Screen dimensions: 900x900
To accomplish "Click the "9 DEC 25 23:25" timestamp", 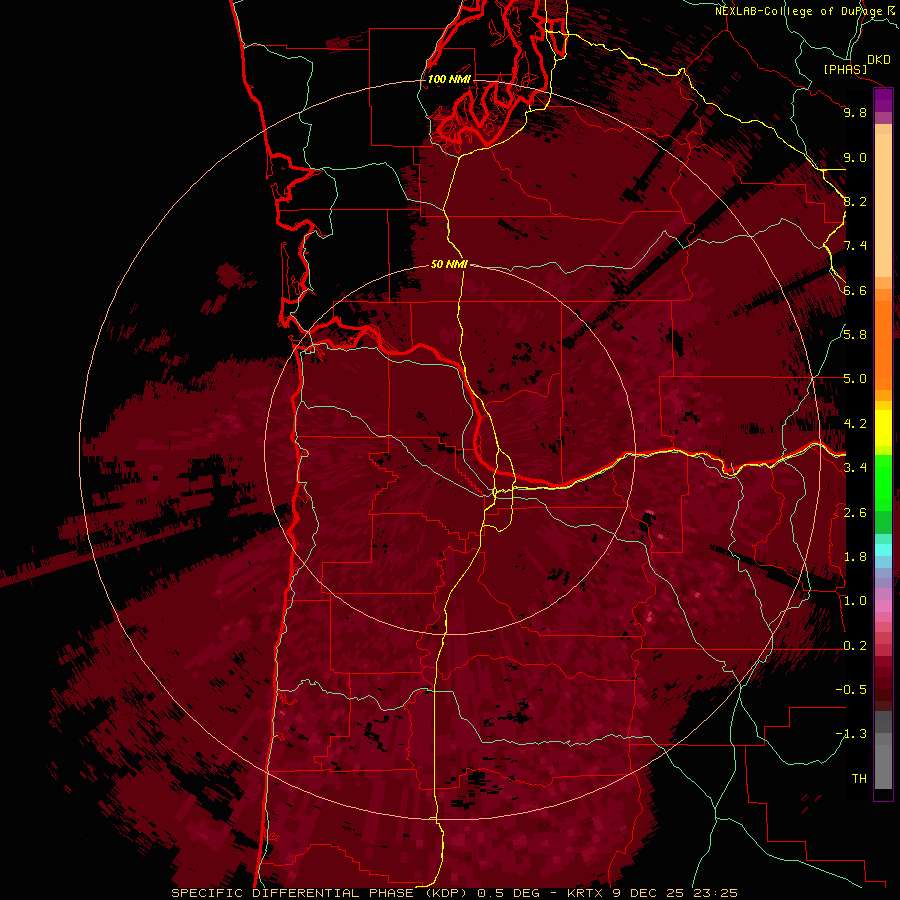I will point(674,893).
